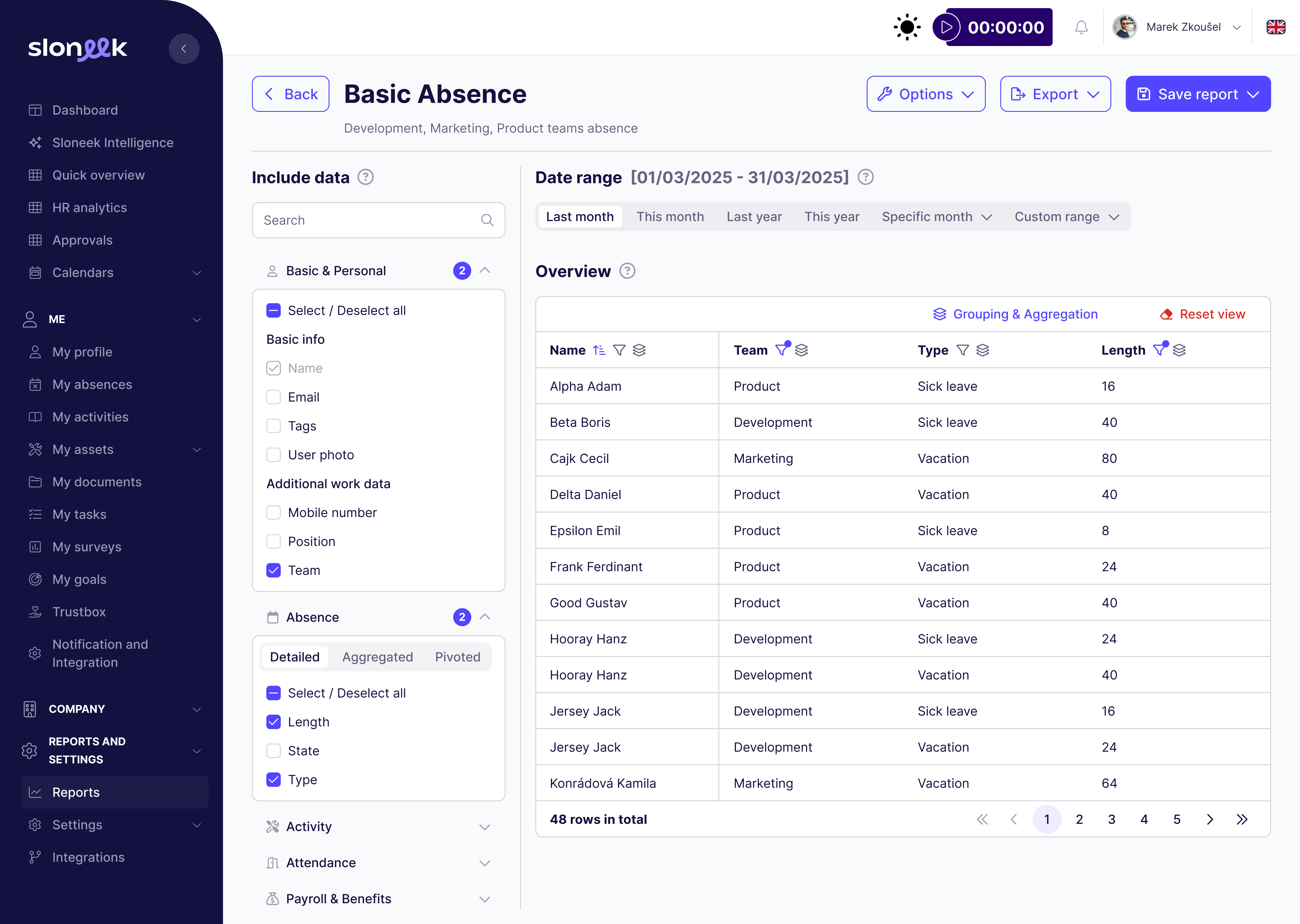1300x924 pixels.
Task: Change language via UK flag
Action: 1276,27
